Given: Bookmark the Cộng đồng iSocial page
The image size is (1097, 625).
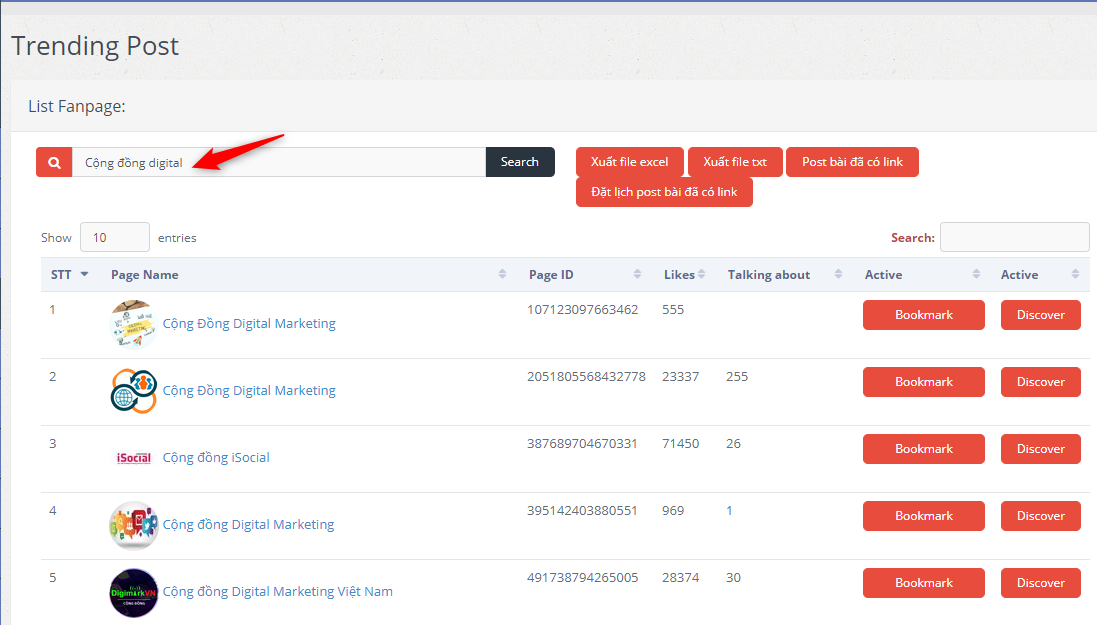Looking at the screenshot, I should coord(923,449).
